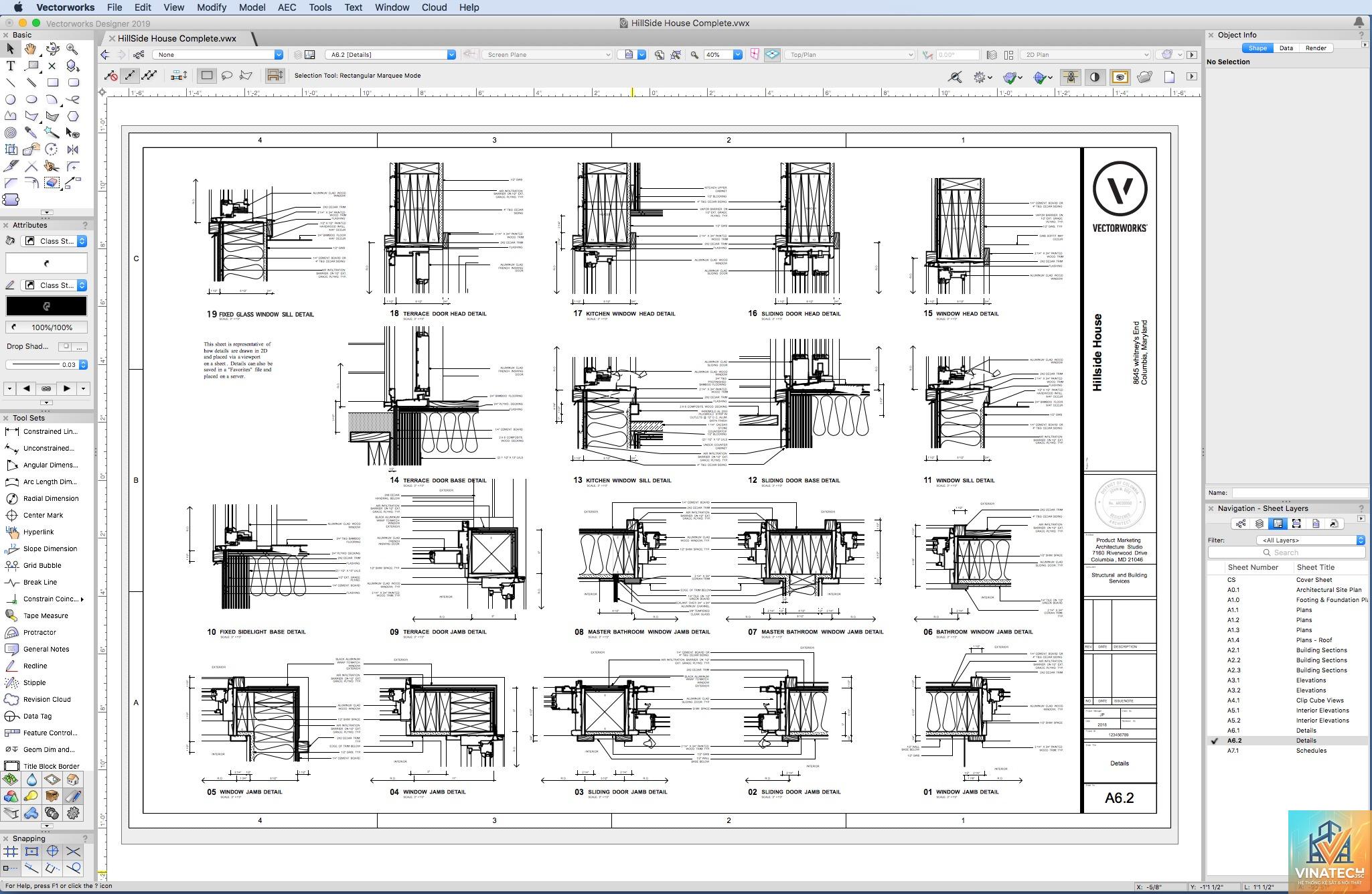This screenshot has height=894, width=1372.
Task: Select the Rectangle tool
Action: (52, 82)
